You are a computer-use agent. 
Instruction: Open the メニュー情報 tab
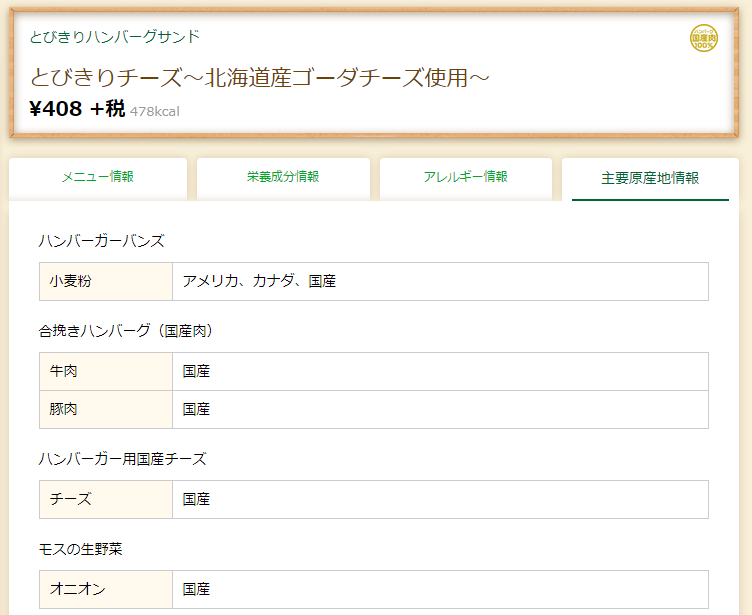point(98,177)
